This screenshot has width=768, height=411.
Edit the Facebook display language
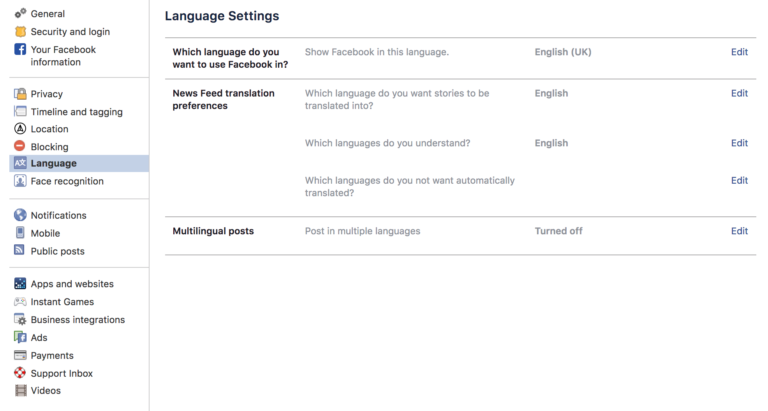(739, 52)
